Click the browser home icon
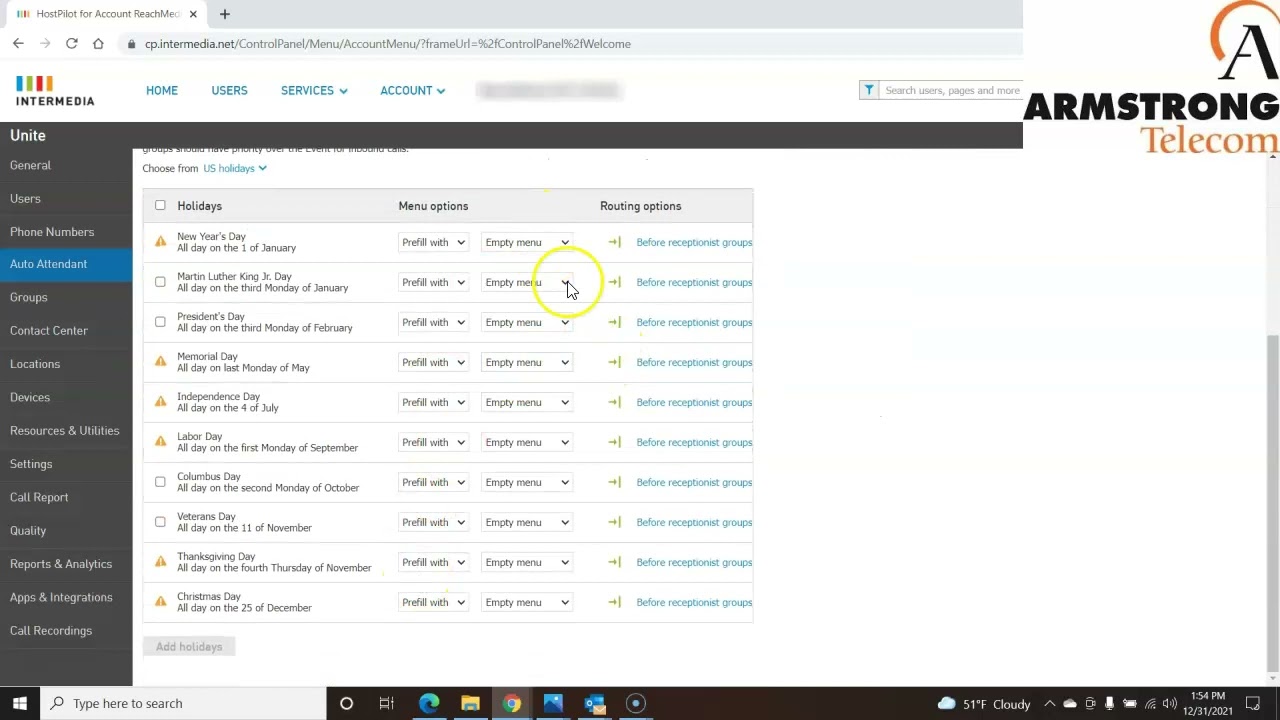 98,44
